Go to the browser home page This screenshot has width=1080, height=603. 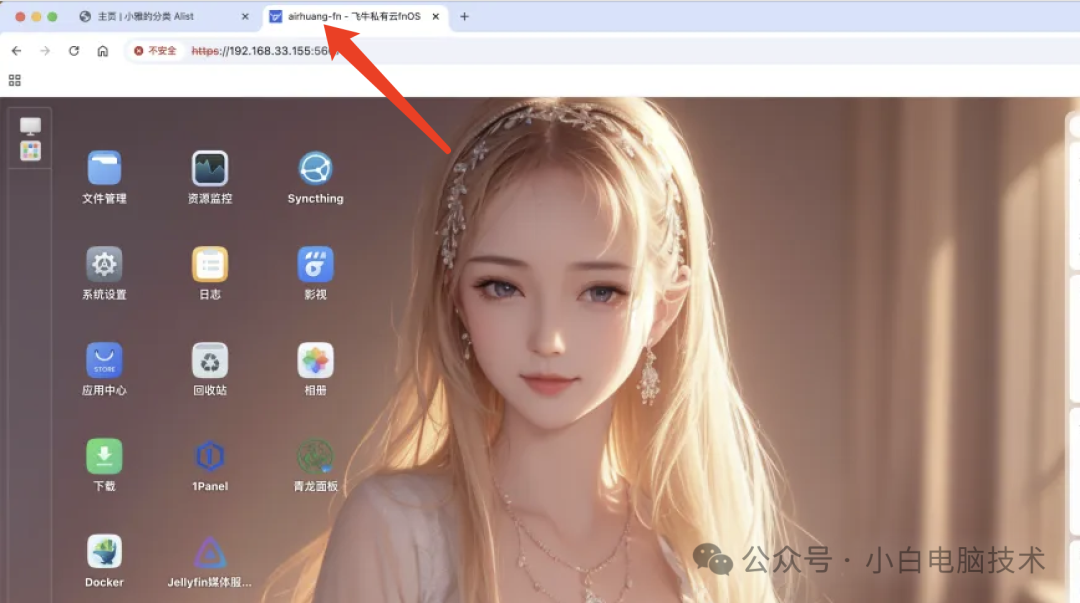point(103,51)
